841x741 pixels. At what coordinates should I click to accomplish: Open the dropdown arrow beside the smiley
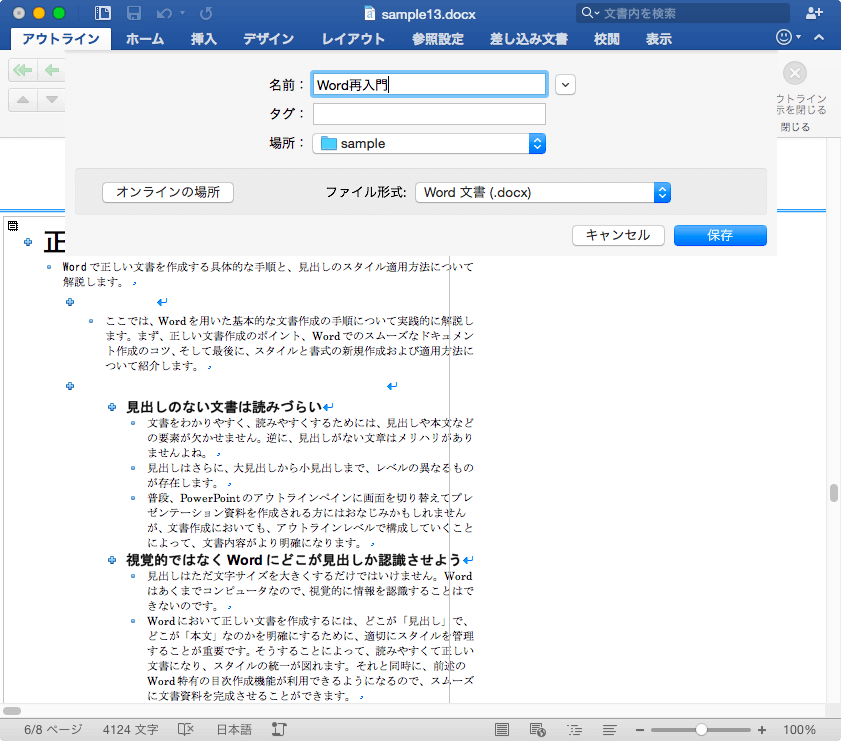[799, 37]
